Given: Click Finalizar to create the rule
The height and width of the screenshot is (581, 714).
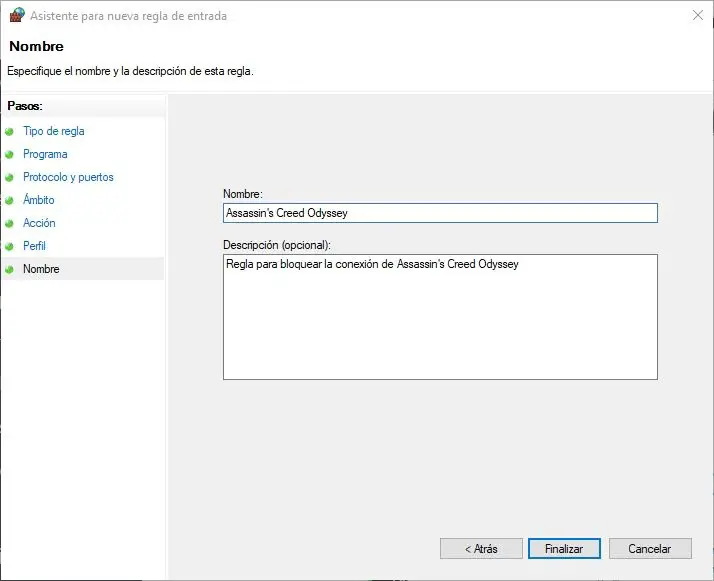Looking at the screenshot, I should point(564,549).
